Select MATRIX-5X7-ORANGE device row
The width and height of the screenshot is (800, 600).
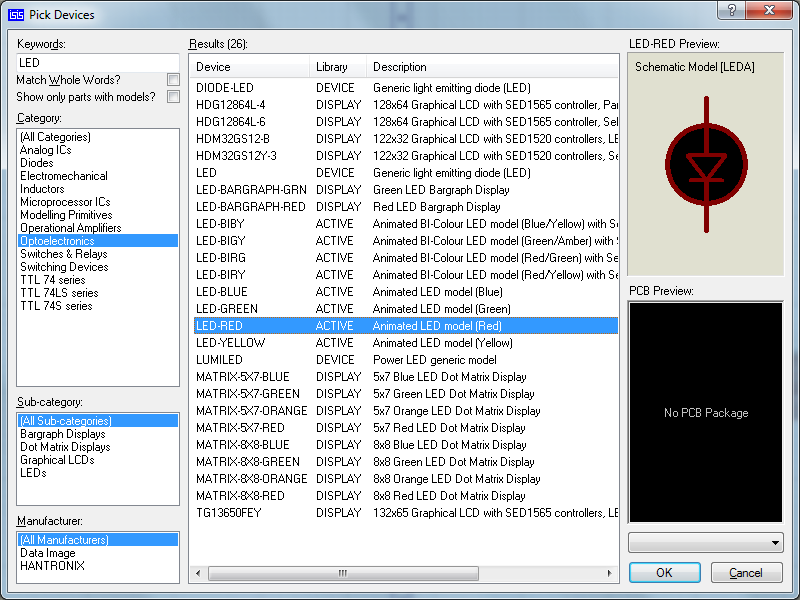[x=406, y=411]
